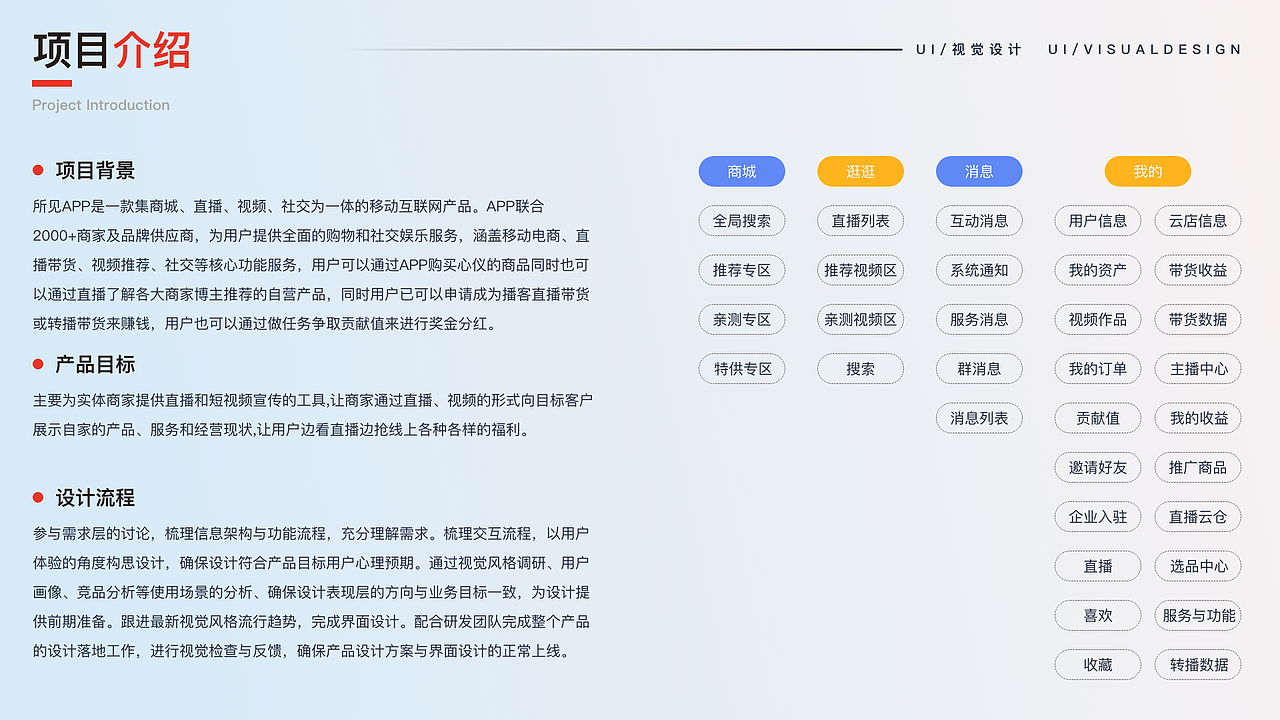Click the 云店信息 pill
This screenshot has width=1280, height=720.
click(1198, 221)
